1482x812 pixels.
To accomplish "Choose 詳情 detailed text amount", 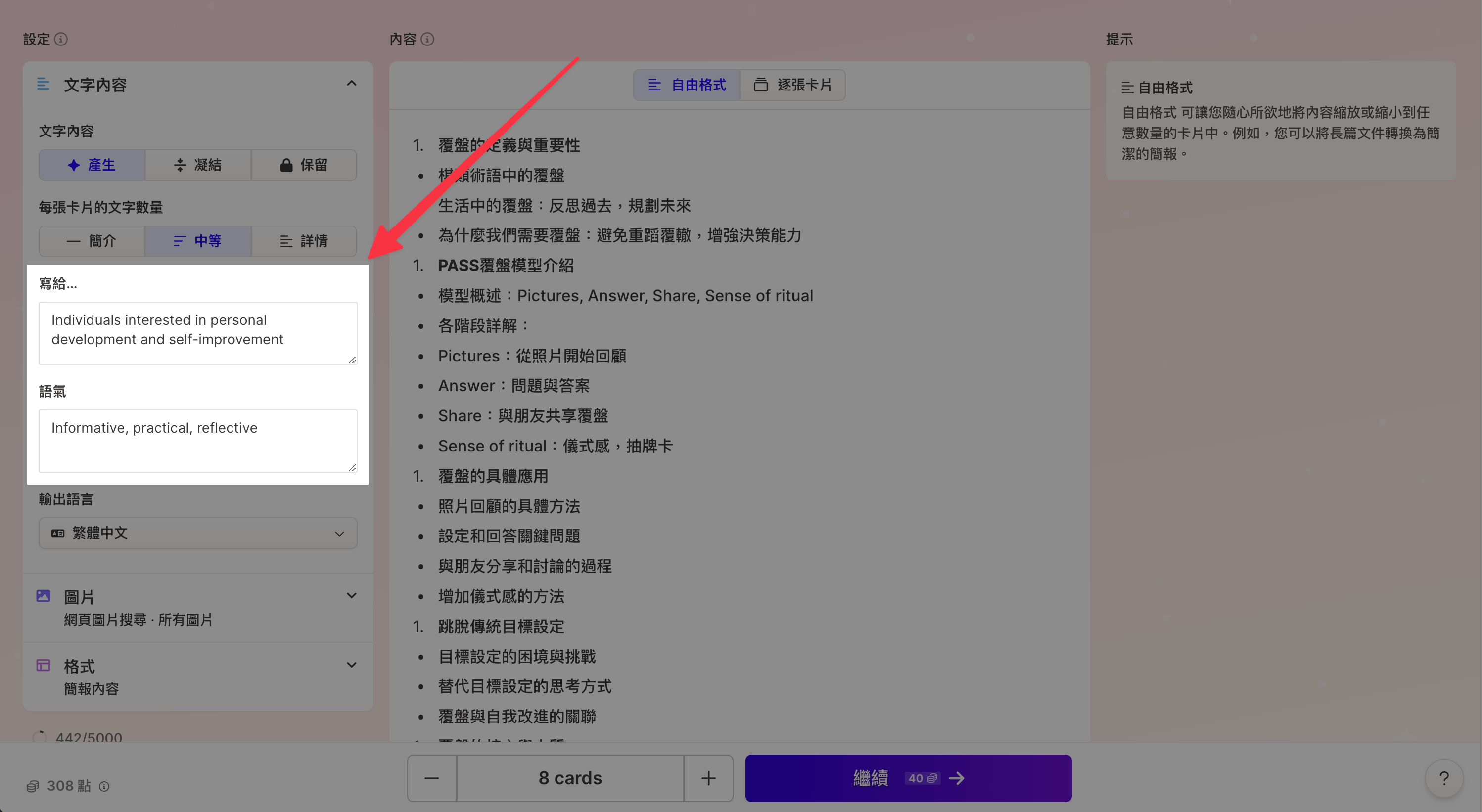I will [304, 241].
